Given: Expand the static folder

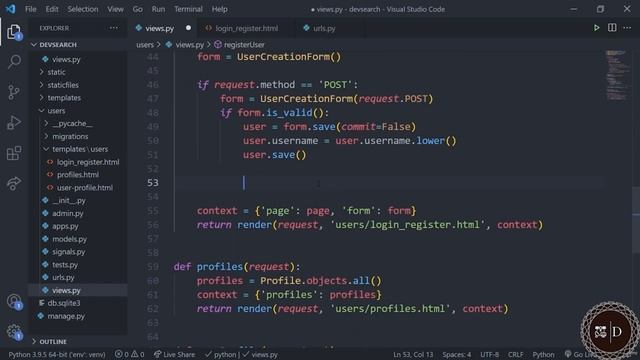Looking at the screenshot, I should pyautogui.click(x=56, y=72).
